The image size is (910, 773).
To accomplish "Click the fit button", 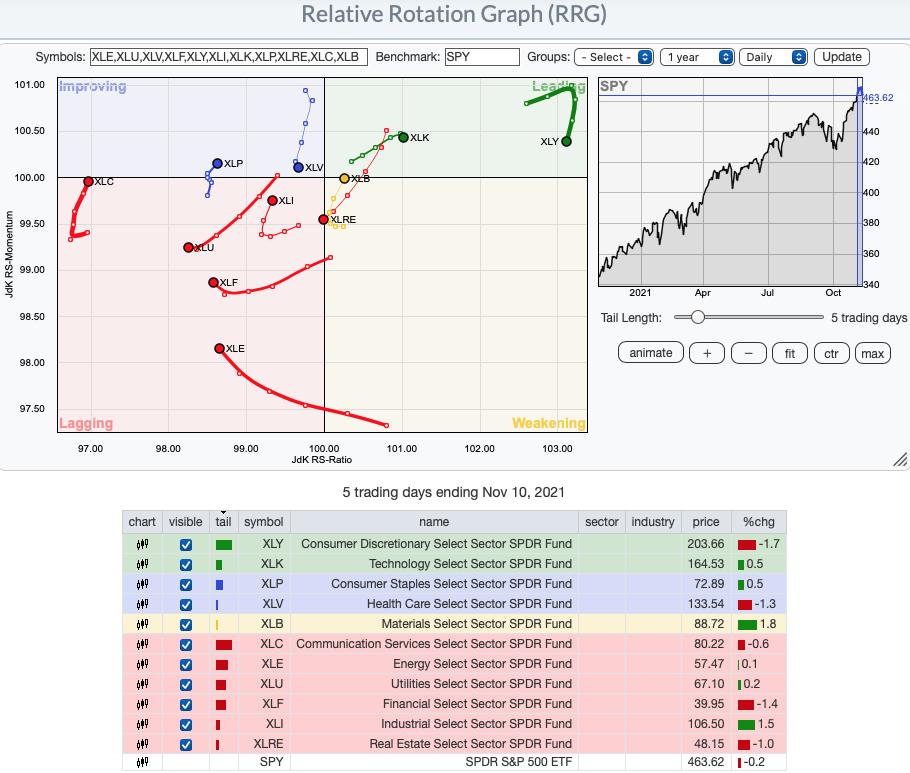I will 790,353.
